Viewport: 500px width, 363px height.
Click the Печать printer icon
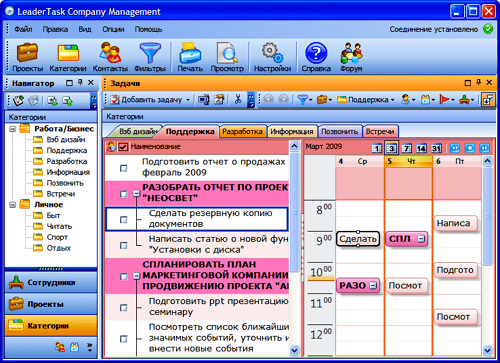coord(190,53)
